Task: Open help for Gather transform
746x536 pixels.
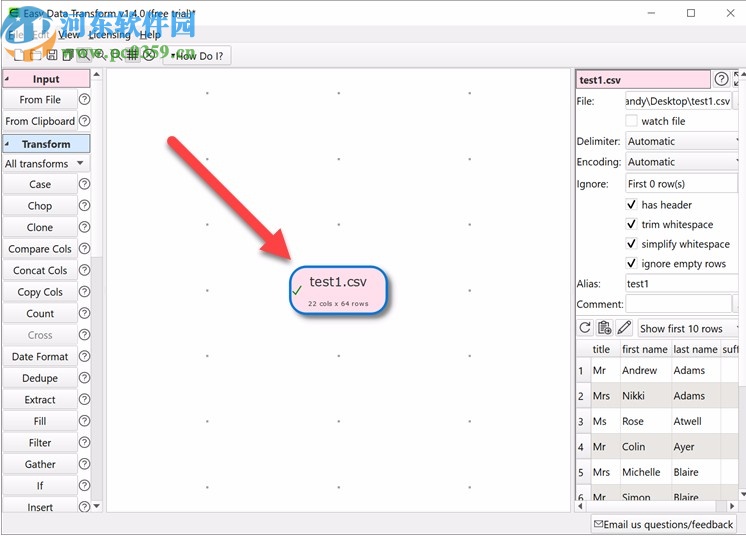Action: click(84, 464)
